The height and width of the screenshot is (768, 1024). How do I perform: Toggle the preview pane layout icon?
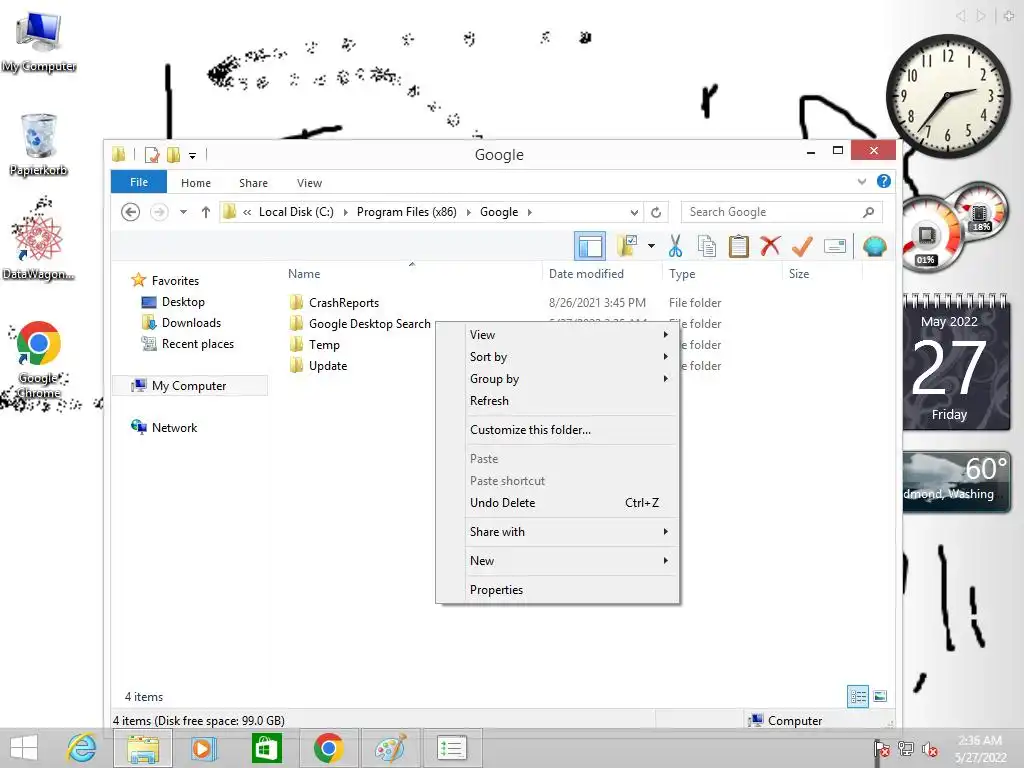point(590,246)
